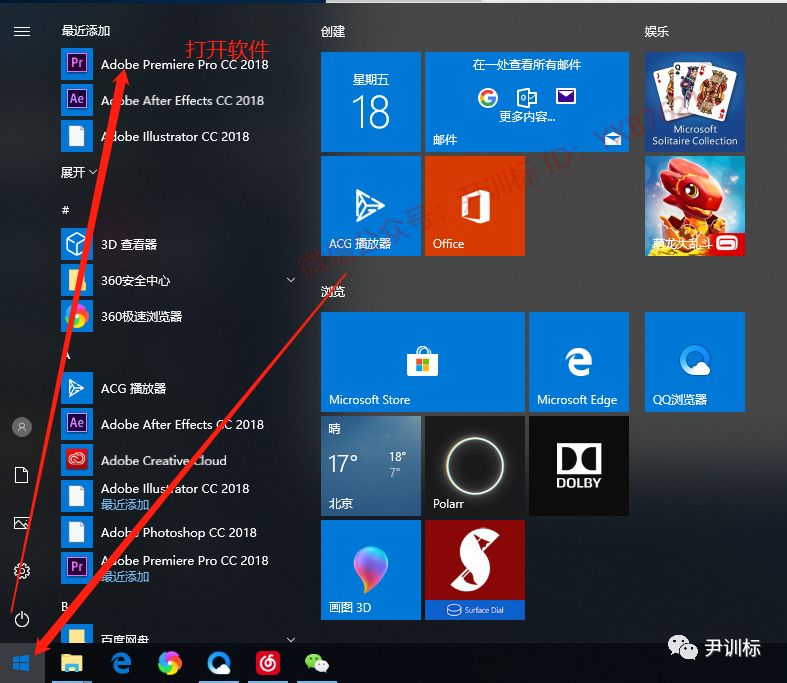Launch Microsoft Edge tile

tap(579, 362)
